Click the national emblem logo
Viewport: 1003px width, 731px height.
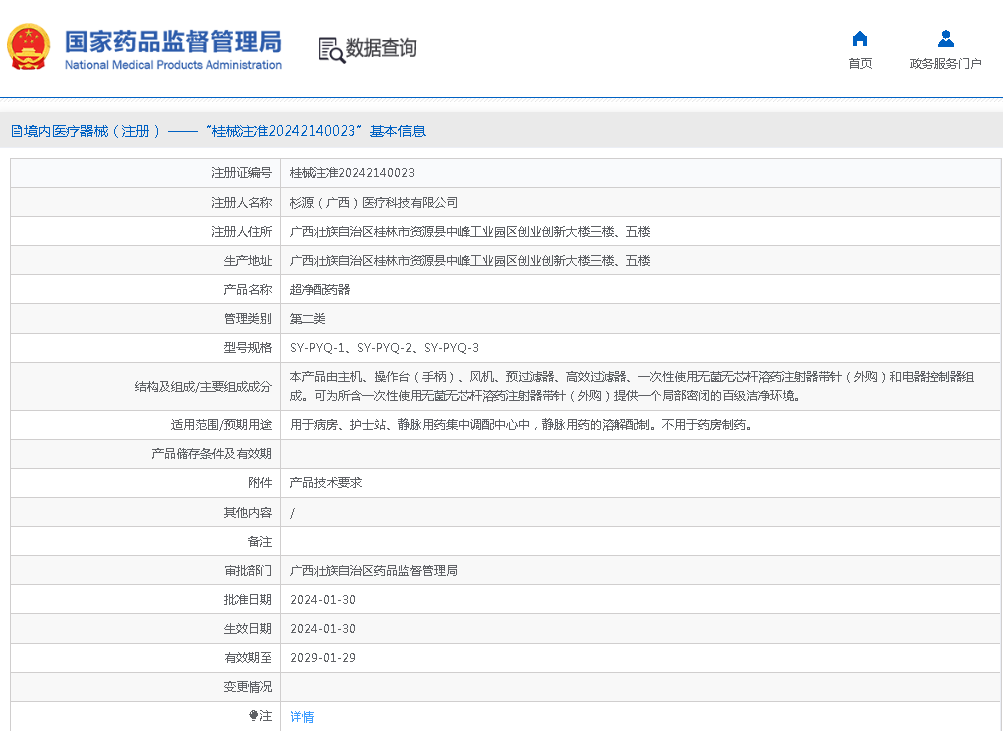pos(29,47)
